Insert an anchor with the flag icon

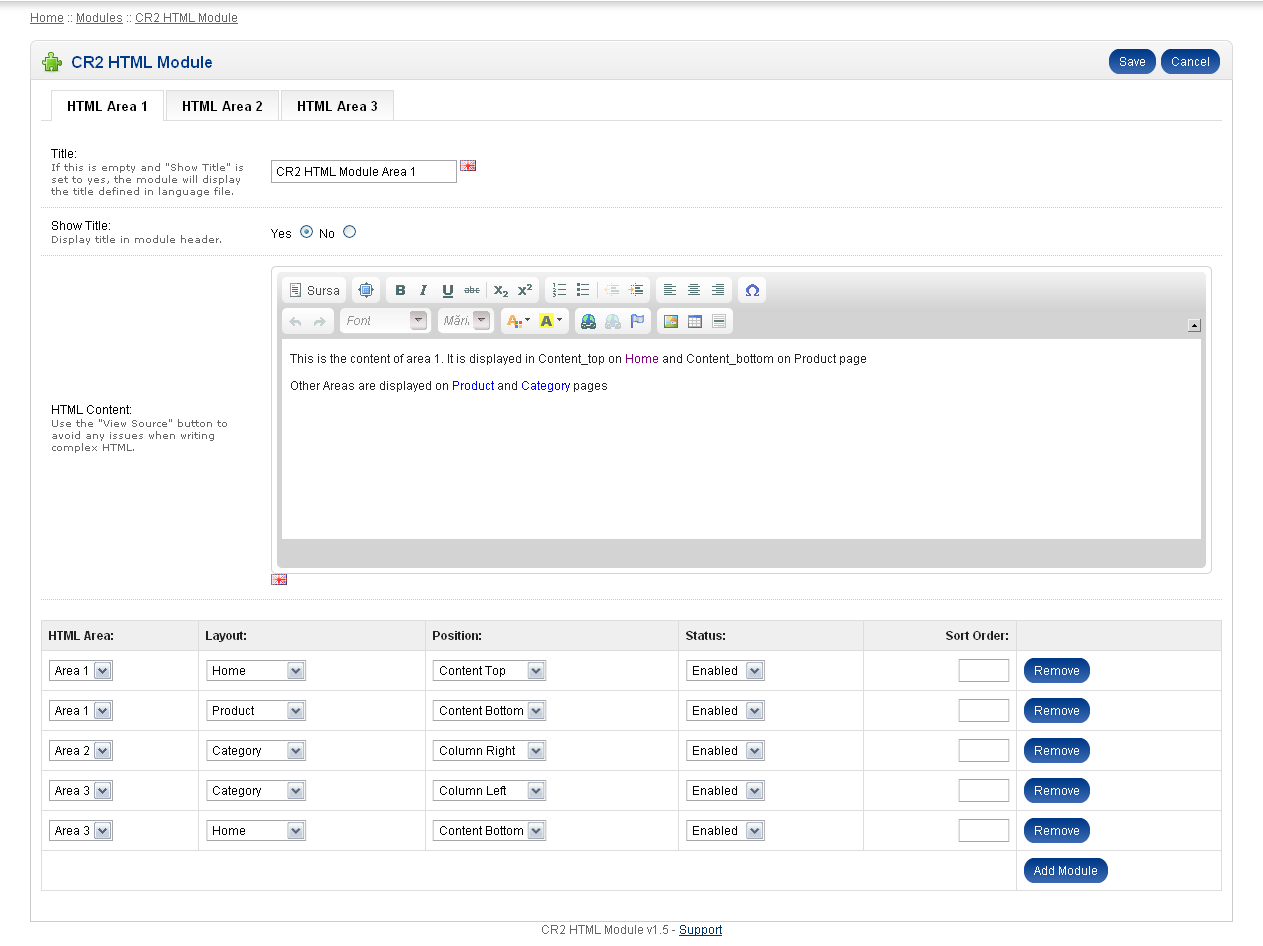click(x=637, y=321)
